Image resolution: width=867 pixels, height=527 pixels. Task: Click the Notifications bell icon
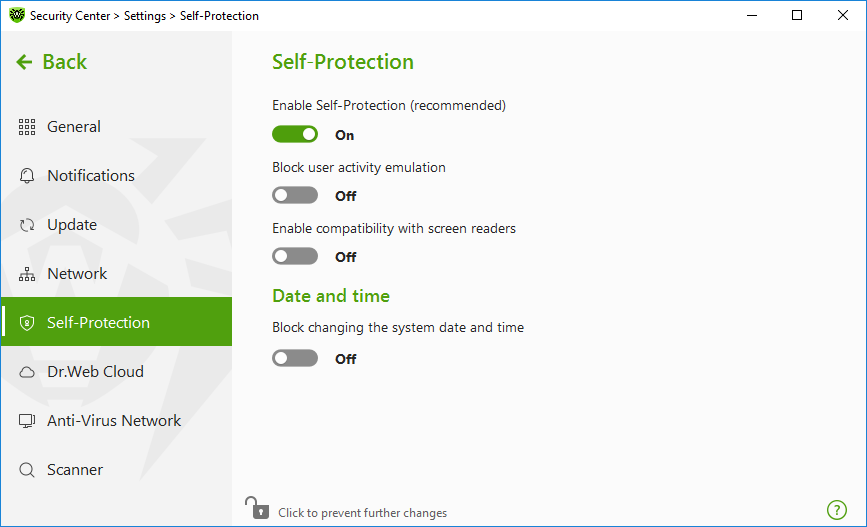click(x=27, y=176)
